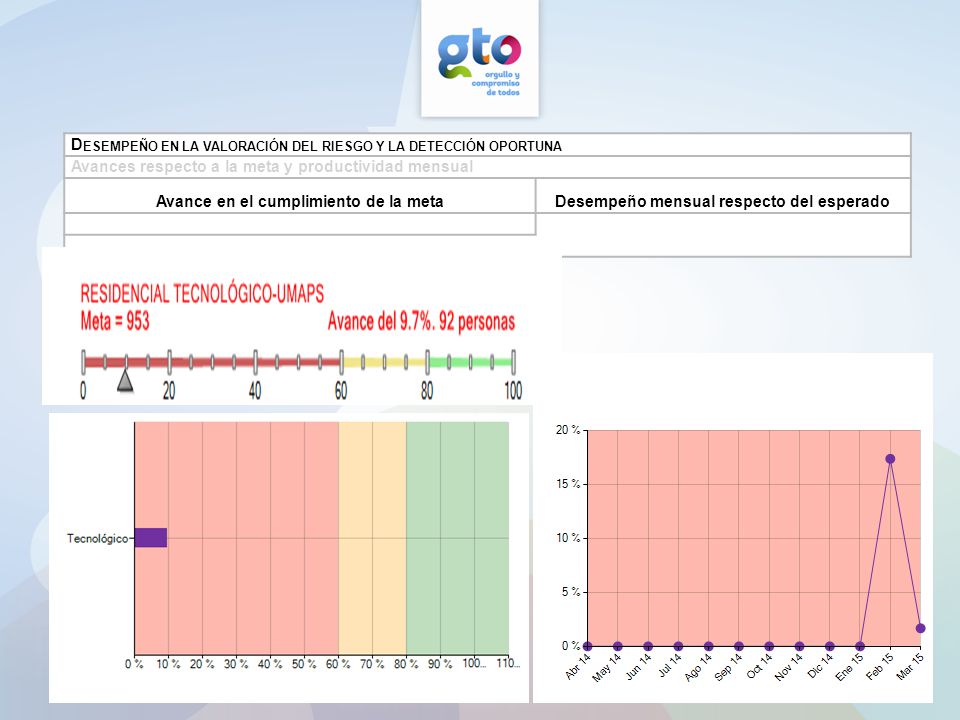Click the '15 %' line chart axis label
Screen dimensions: 960x720
pyautogui.click(x=568, y=484)
